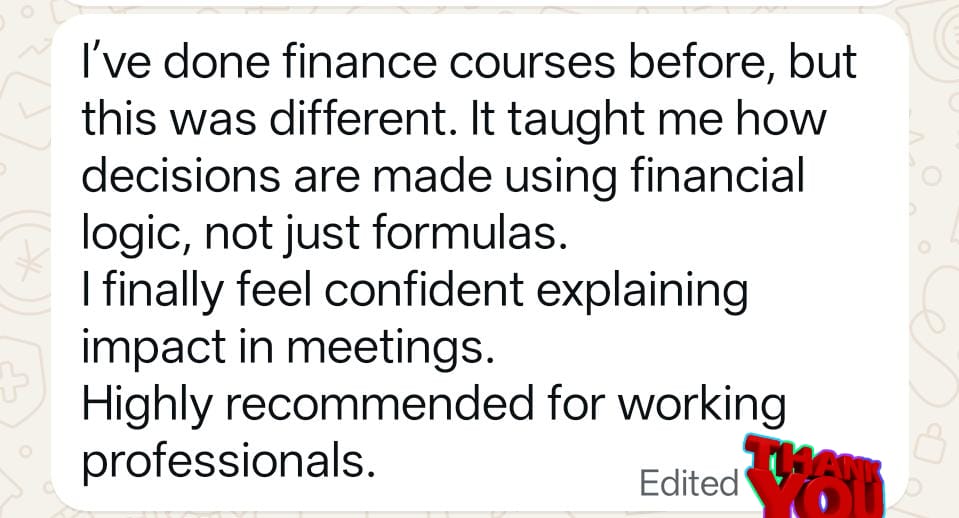Screen dimensions: 959x518
Task: Tap the partial message bubble at the top
Action: (480, 3)
